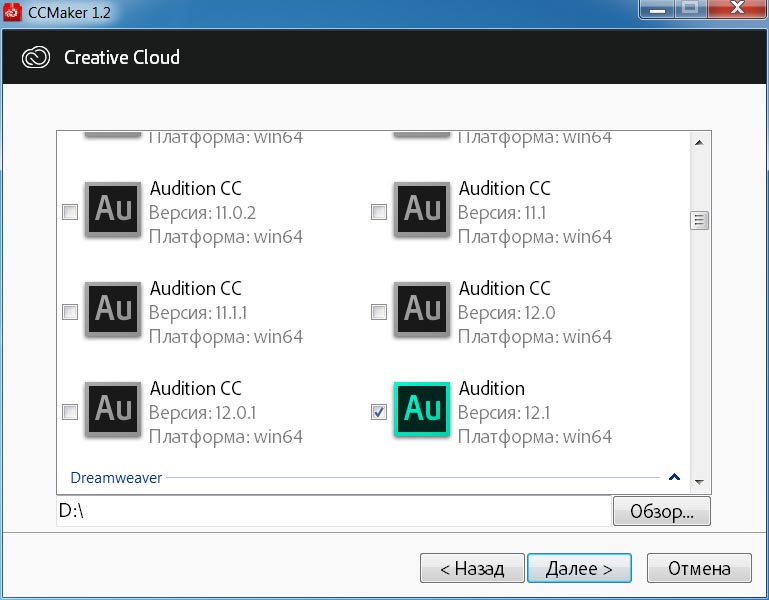769x600 pixels.
Task: Click Платформа: win64 under version 12.1
Action: point(535,437)
